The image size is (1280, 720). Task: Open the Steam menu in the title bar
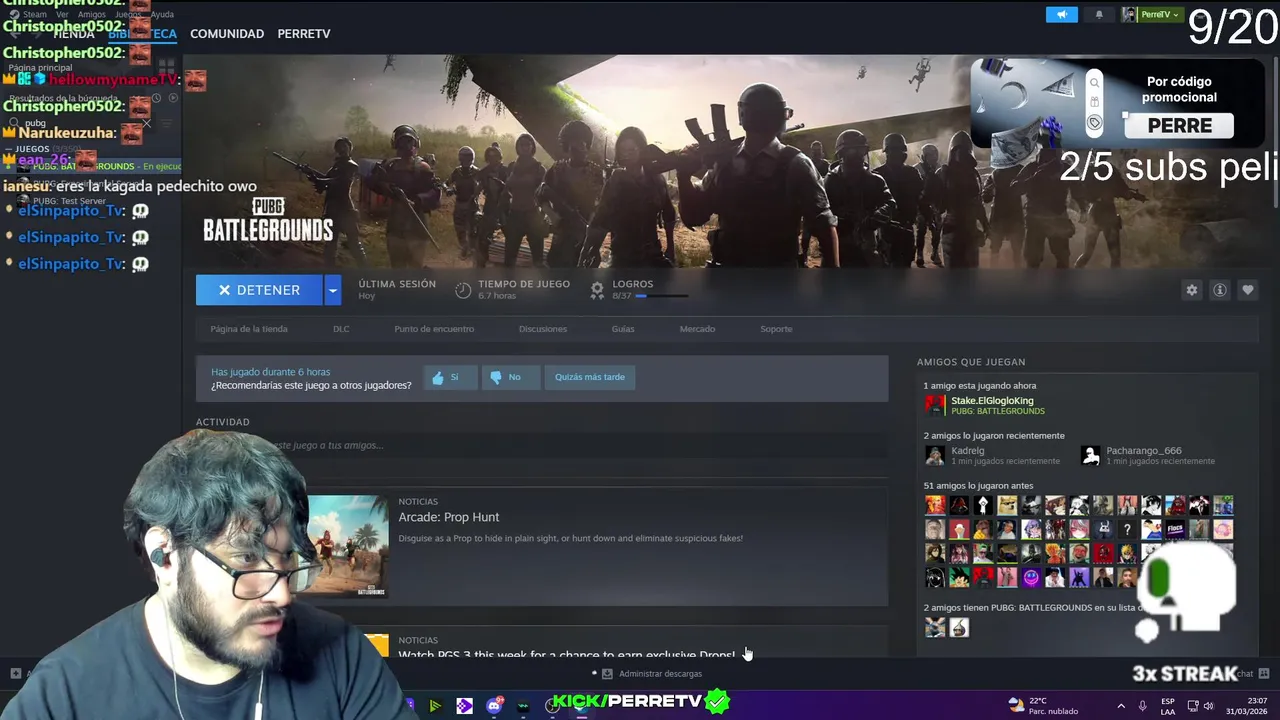coord(34,14)
